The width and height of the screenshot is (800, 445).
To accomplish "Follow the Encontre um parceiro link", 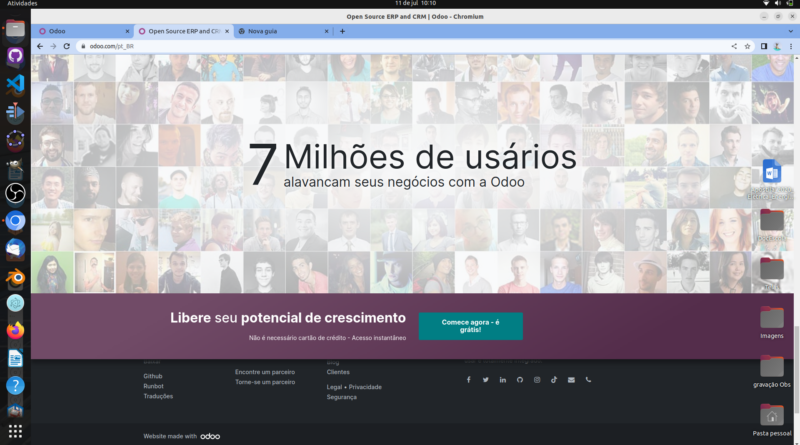I will pyautogui.click(x=265, y=372).
